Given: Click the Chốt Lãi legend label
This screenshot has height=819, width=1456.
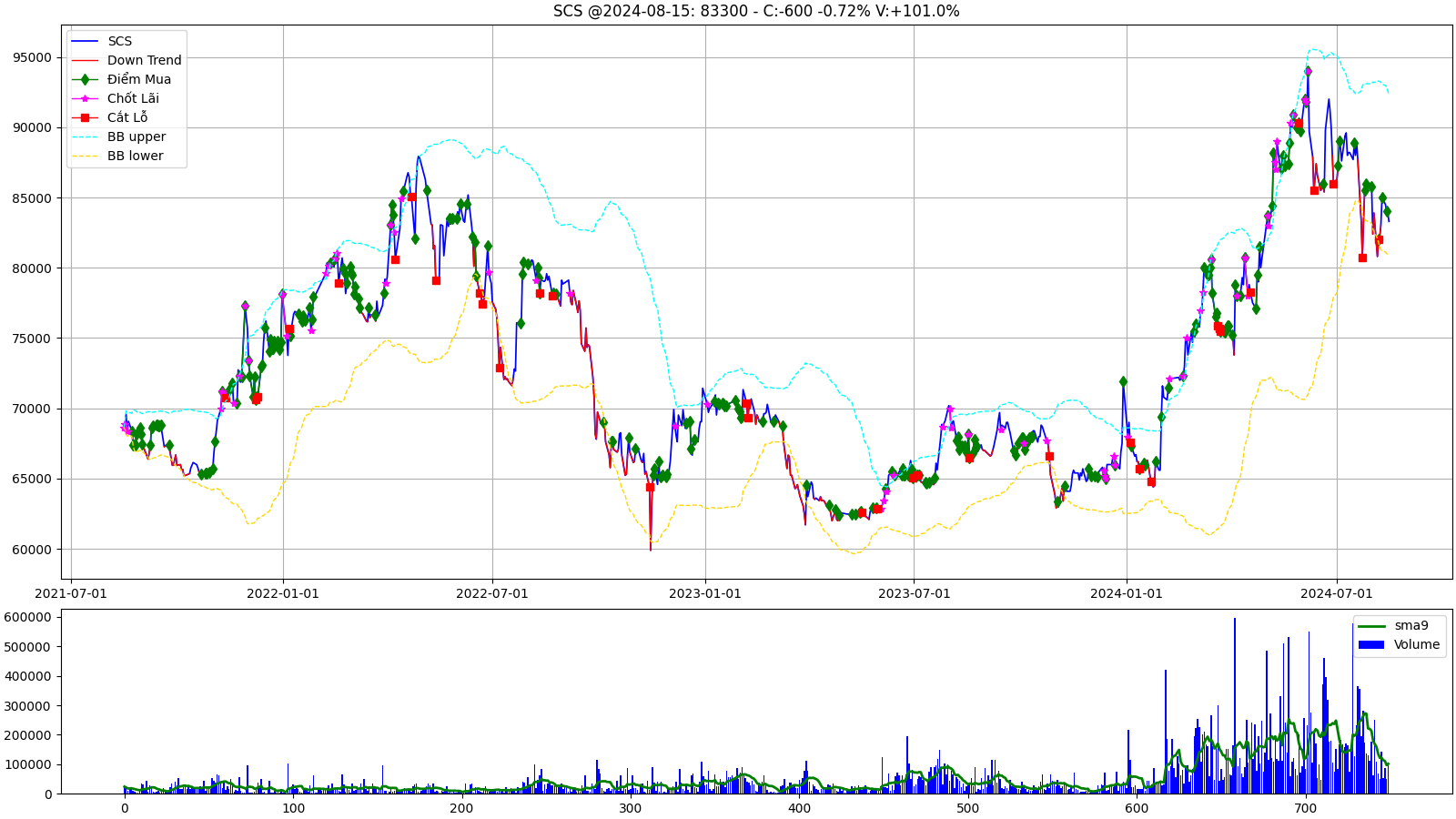Looking at the screenshot, I should (133, 98).
